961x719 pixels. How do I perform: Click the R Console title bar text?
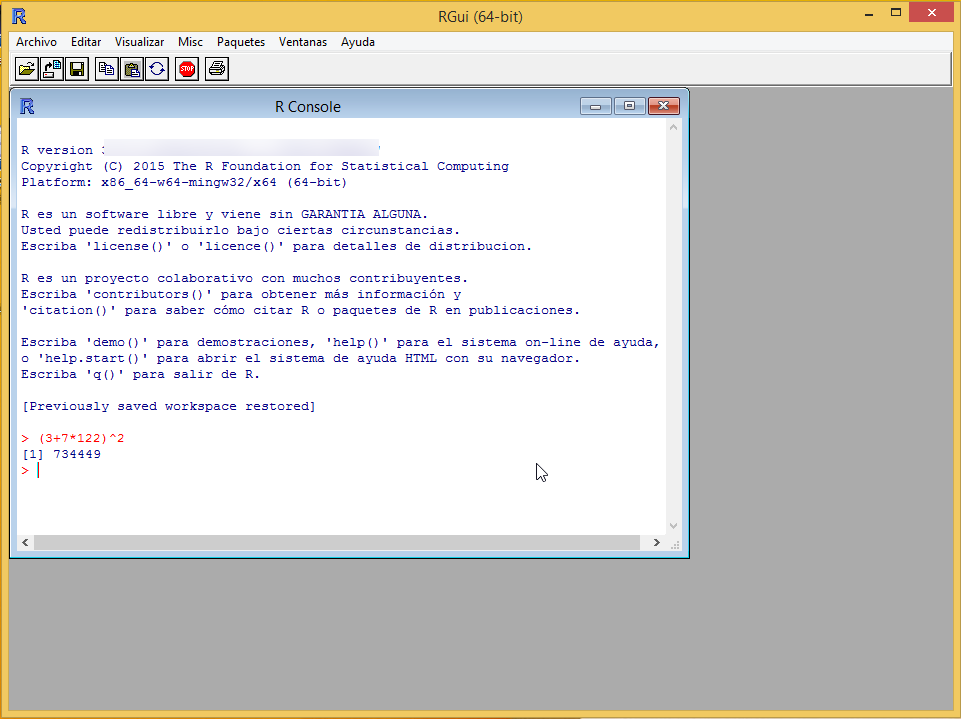click(x=308, y=107)
